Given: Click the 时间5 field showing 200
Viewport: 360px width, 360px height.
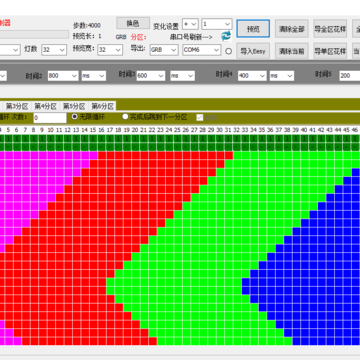Looking at the screenshot, I should (350, 76).
